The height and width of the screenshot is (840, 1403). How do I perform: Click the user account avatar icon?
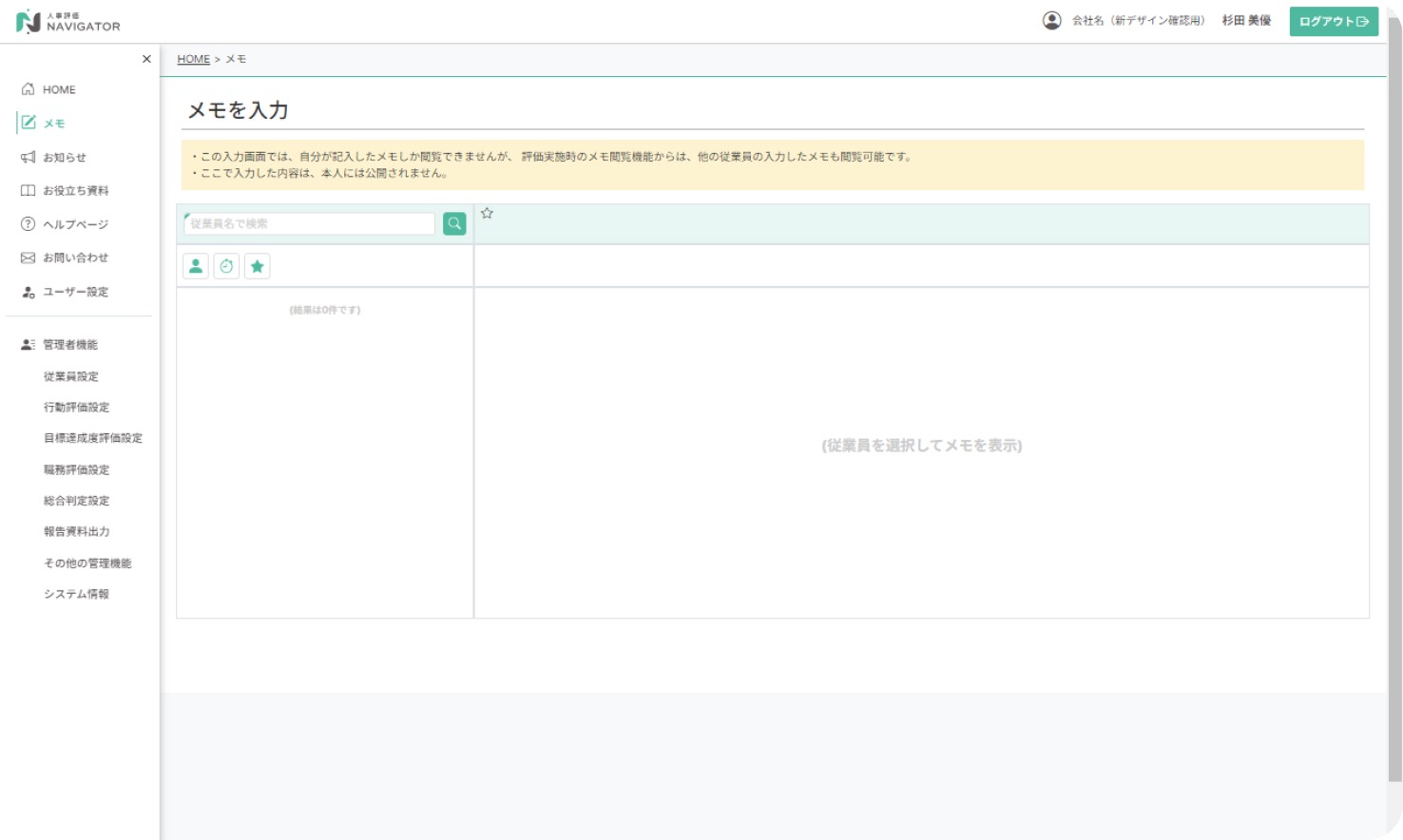(x=1051, y=21)
